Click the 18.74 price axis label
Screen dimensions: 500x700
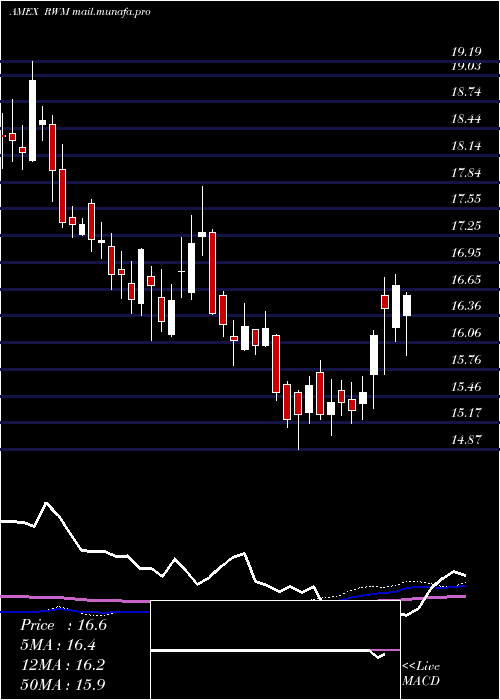466,92
